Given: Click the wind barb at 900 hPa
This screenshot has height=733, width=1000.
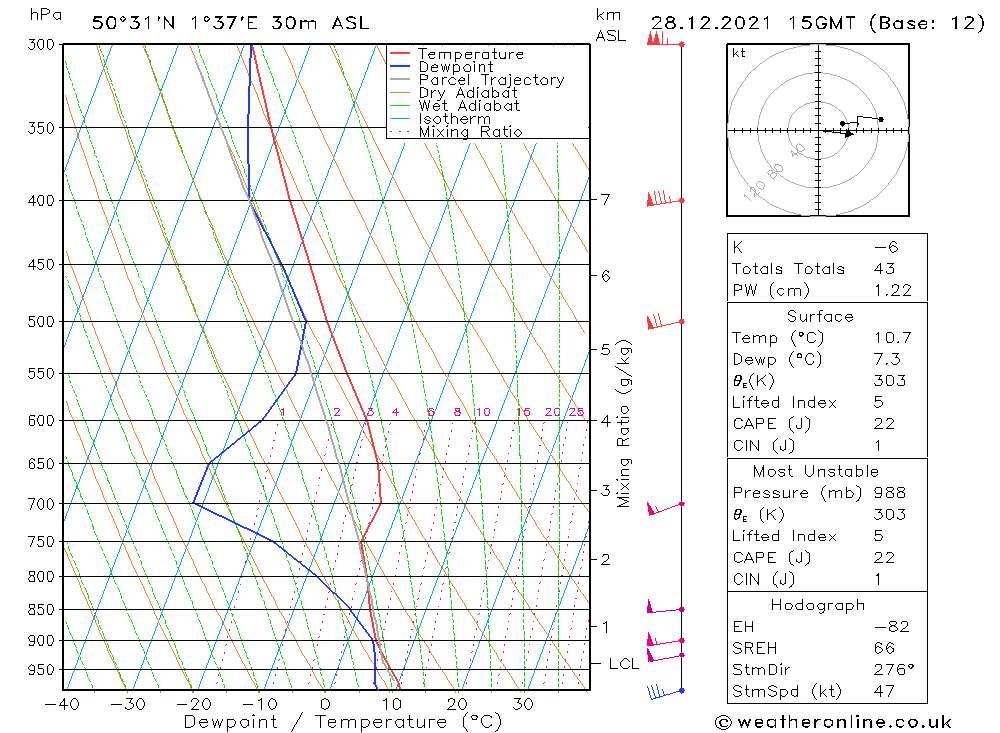Looking at the screenshot, I should click(665, 639).
